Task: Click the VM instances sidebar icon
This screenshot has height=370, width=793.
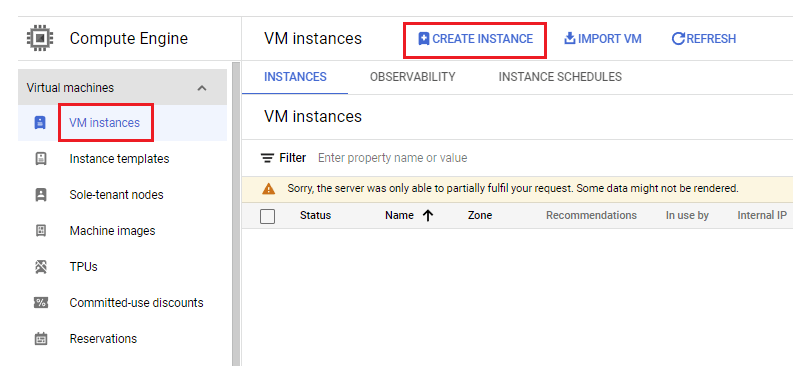Action: (40, 122)
